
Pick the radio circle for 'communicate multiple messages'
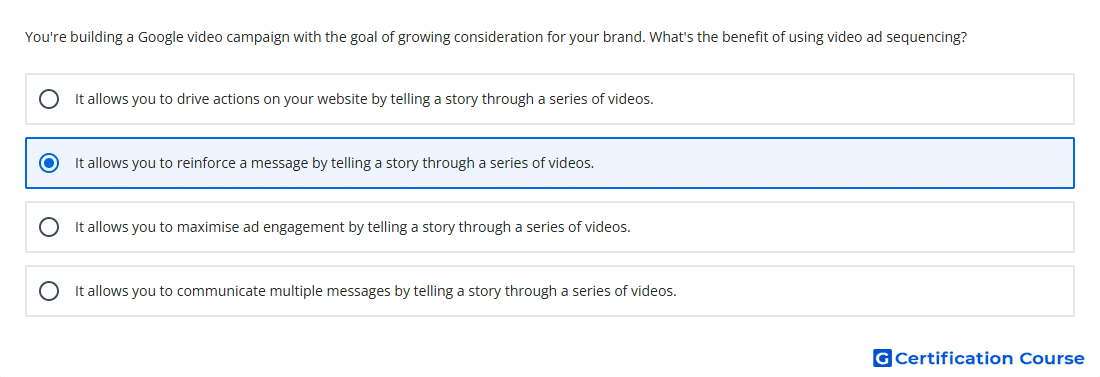click(49, 291)
